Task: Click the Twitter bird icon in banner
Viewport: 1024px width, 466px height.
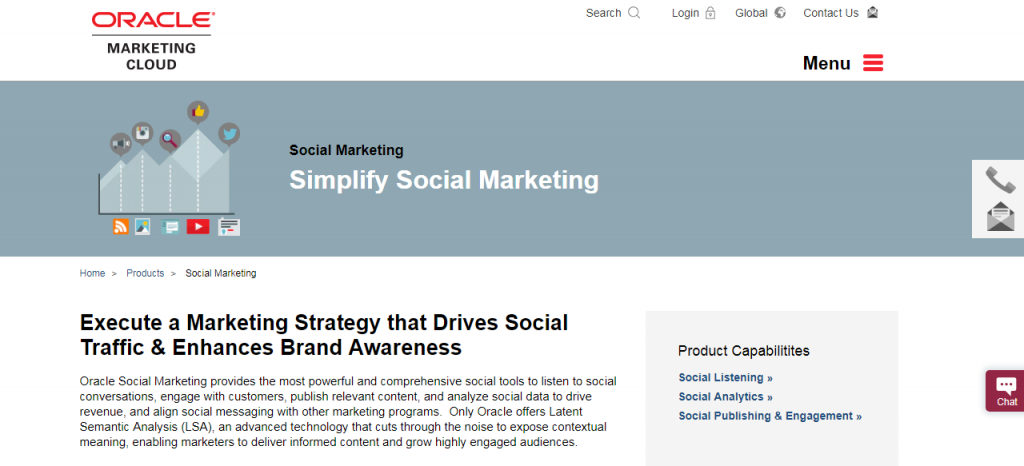Action: click(229, 134)
